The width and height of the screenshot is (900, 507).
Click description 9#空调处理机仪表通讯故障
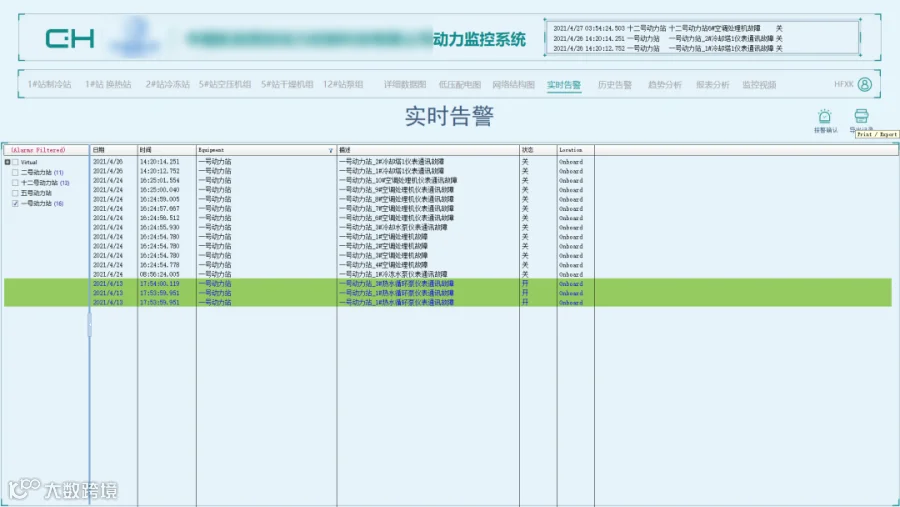(x=397, y=189)
